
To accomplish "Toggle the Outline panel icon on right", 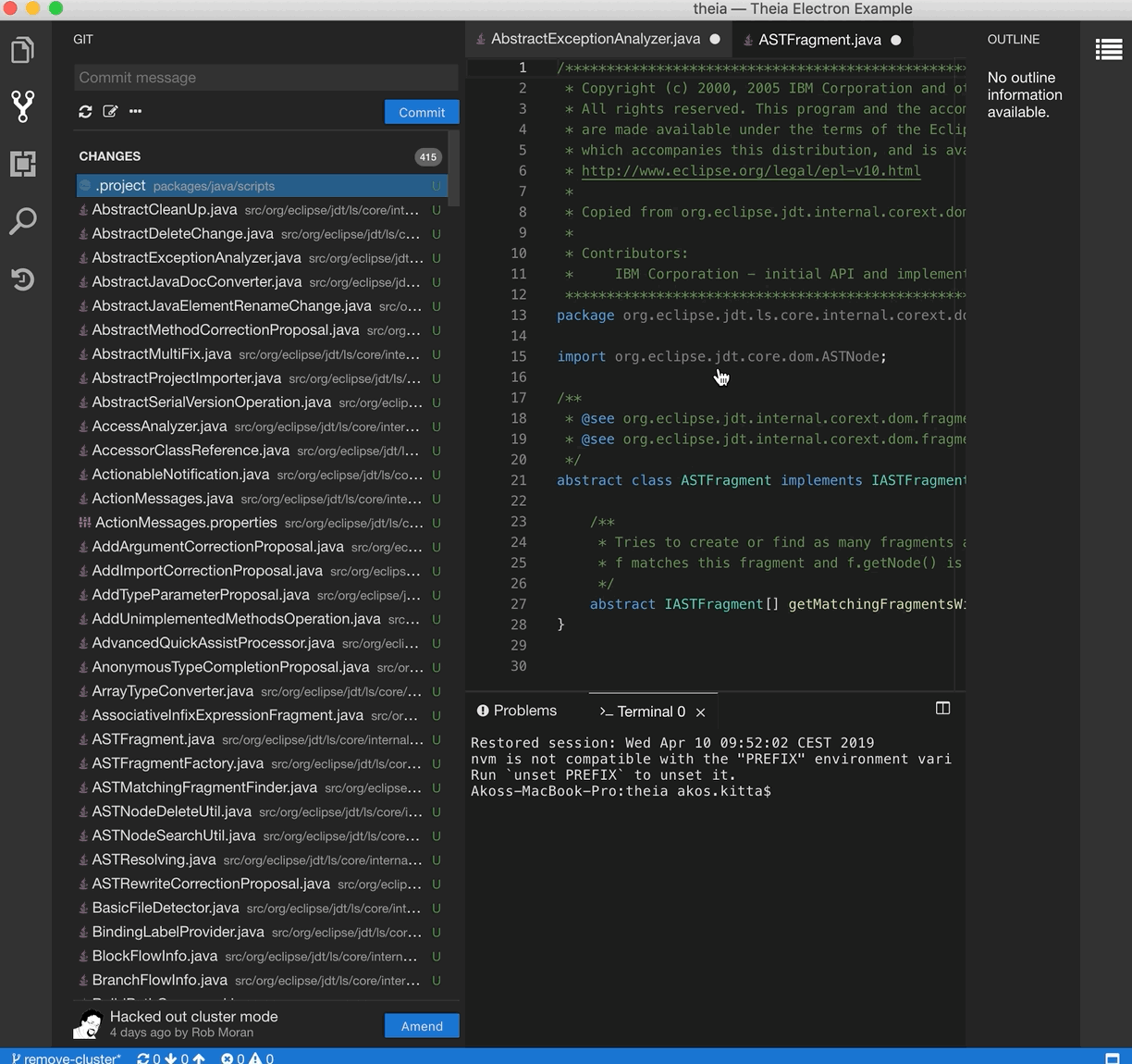I will (x=1108, y=49).
